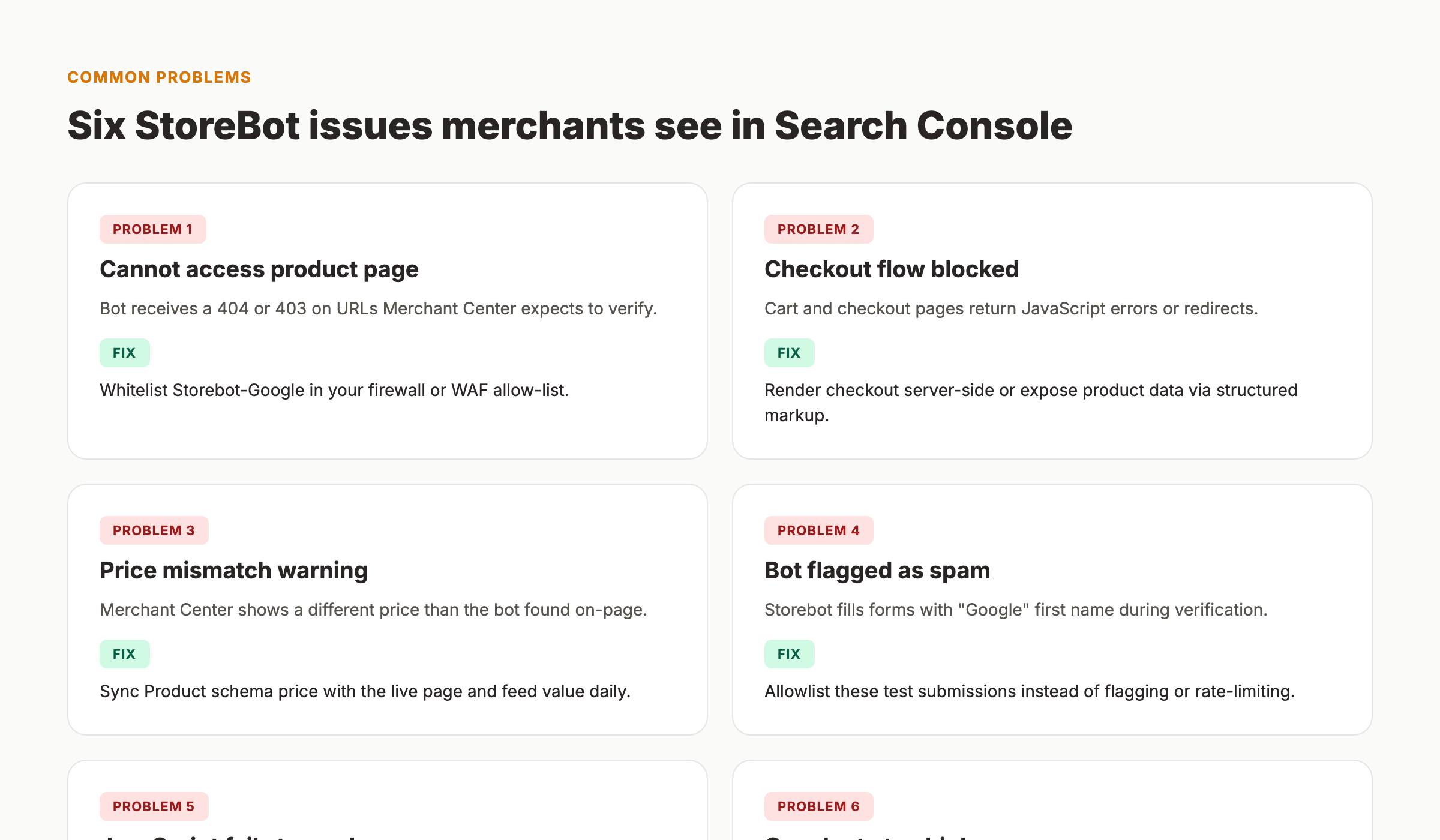Click the 404 or 403 description text
Viewport: 1440px width, 840px height.
(379, 308)
